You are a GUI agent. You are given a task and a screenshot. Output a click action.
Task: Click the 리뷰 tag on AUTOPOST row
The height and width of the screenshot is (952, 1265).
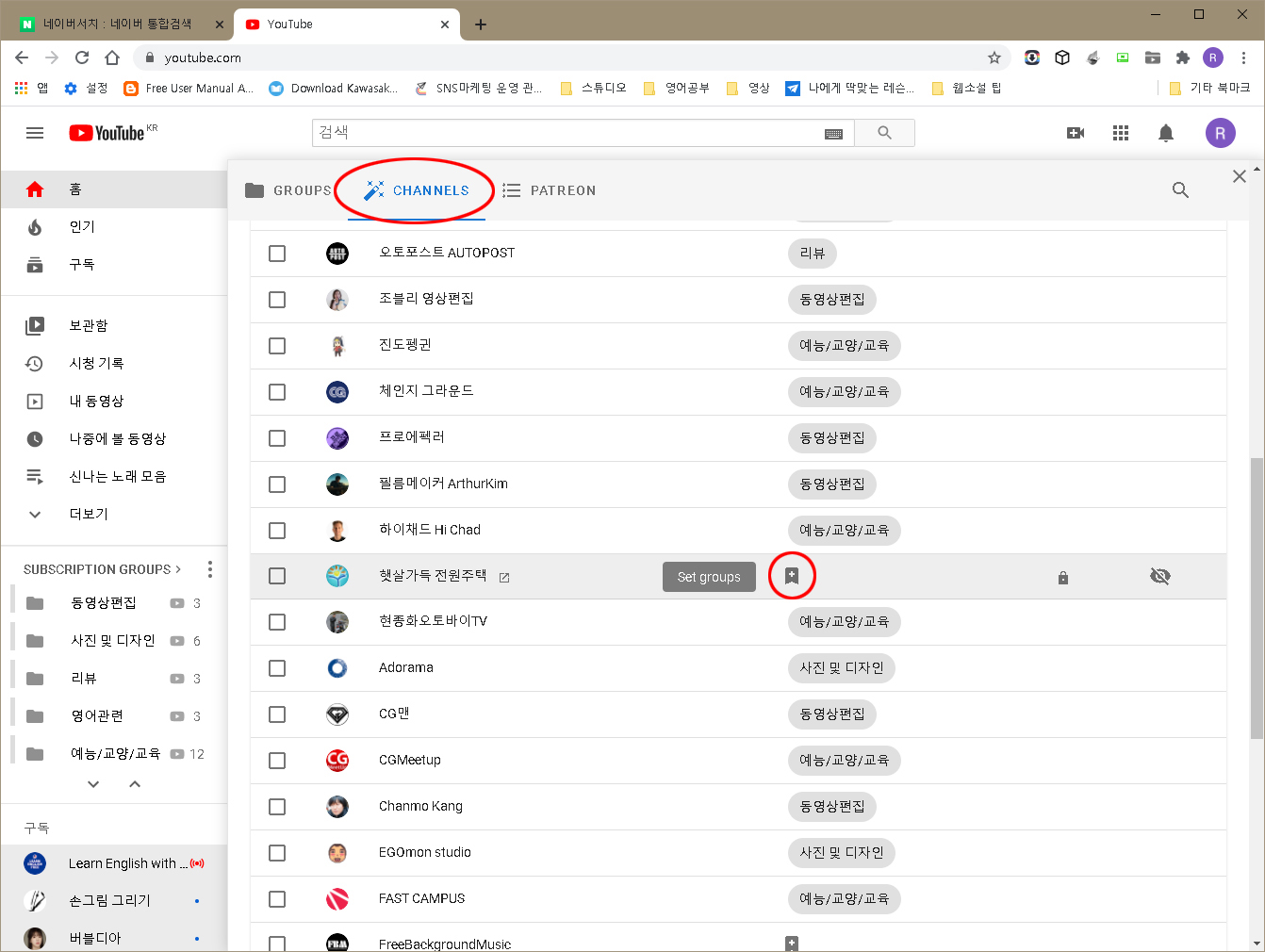click(x=813, y=254)
